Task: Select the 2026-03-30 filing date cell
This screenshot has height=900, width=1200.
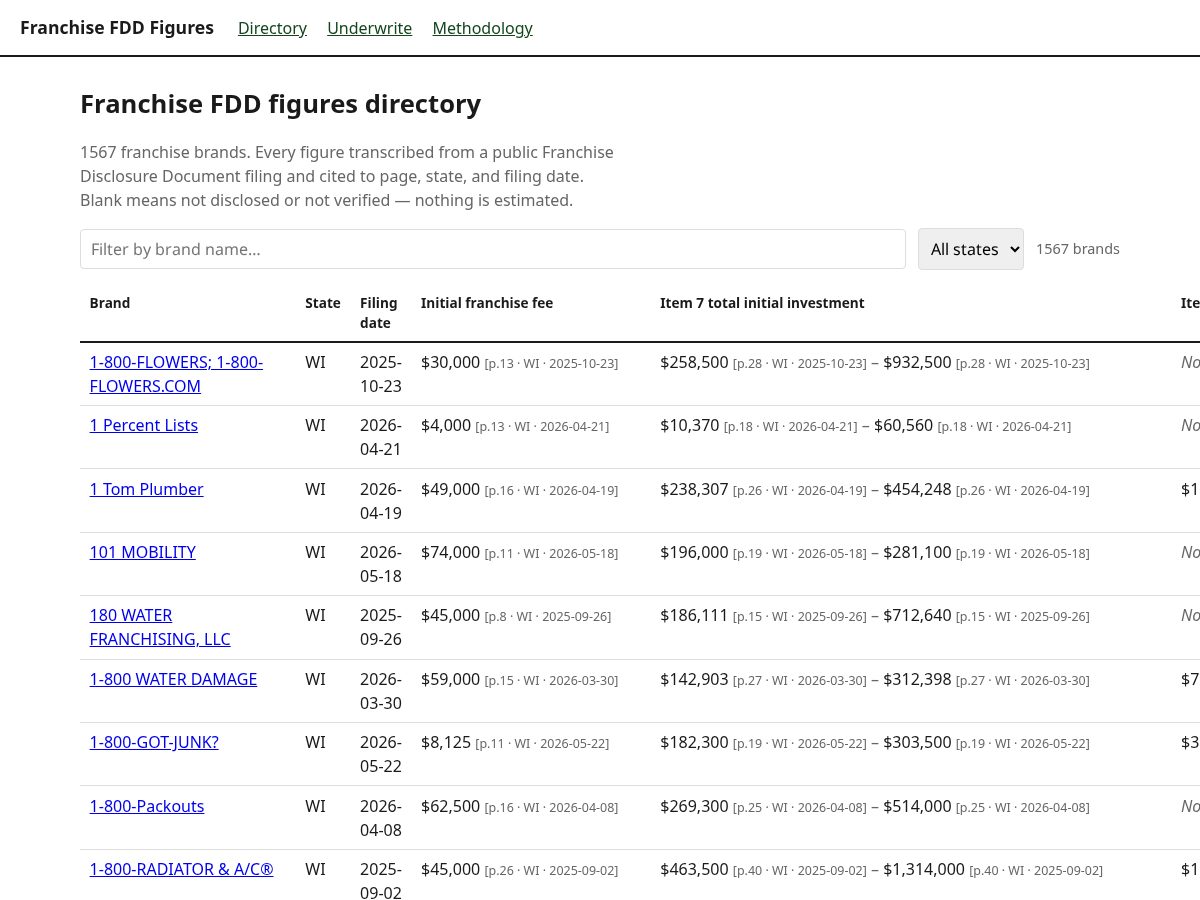Action: (381, 691)
